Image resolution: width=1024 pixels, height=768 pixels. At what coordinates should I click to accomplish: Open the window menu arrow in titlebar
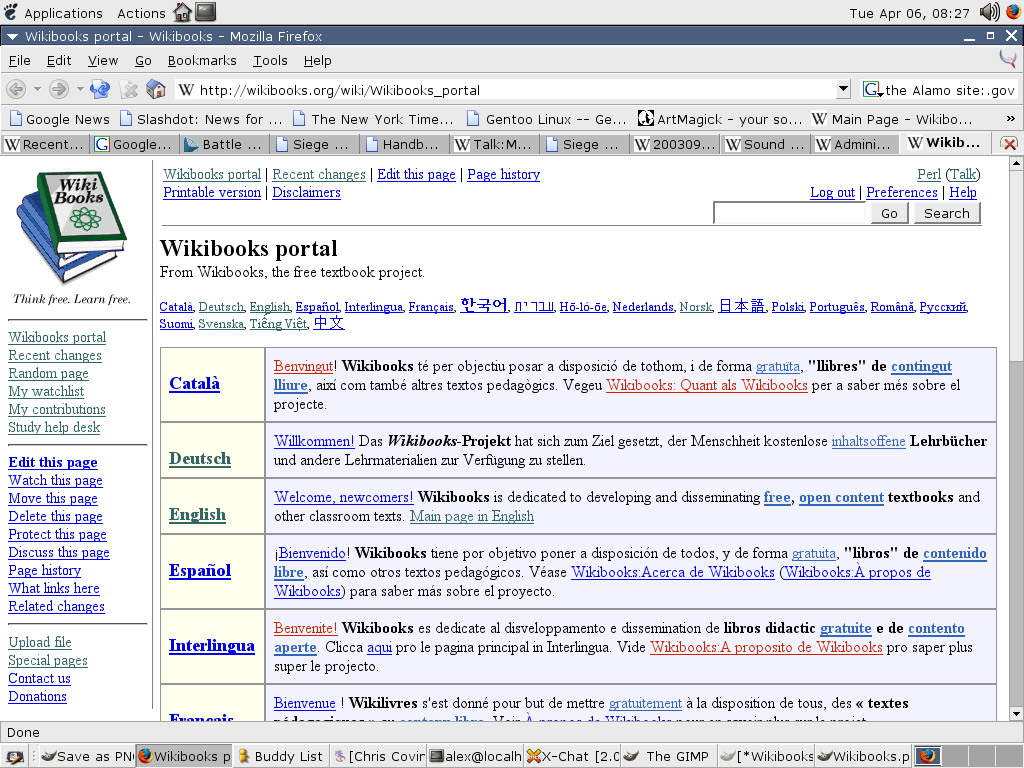[x=12, y=37]
